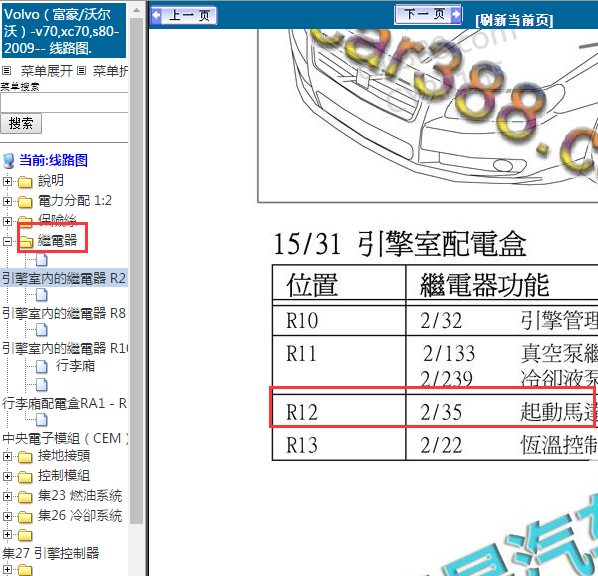Click page icon above 中央電子模組
Viewport: 598px width, 576px height.
(42, 420)
